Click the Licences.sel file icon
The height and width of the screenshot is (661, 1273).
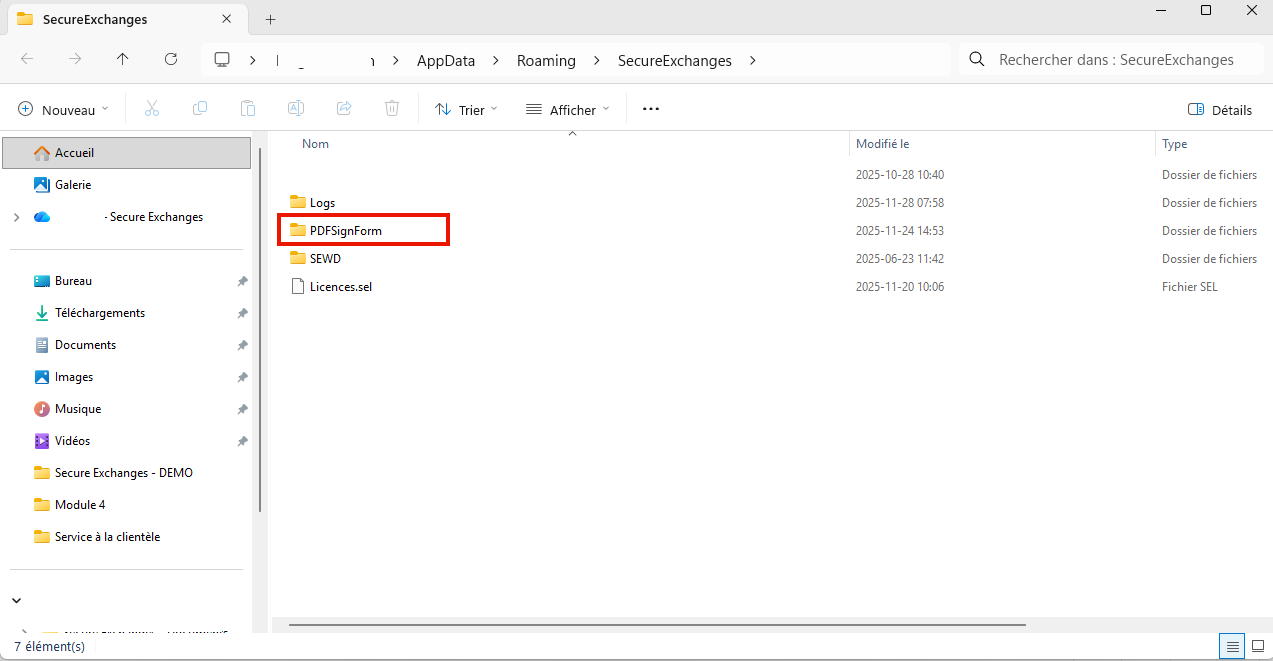point(297,286)
